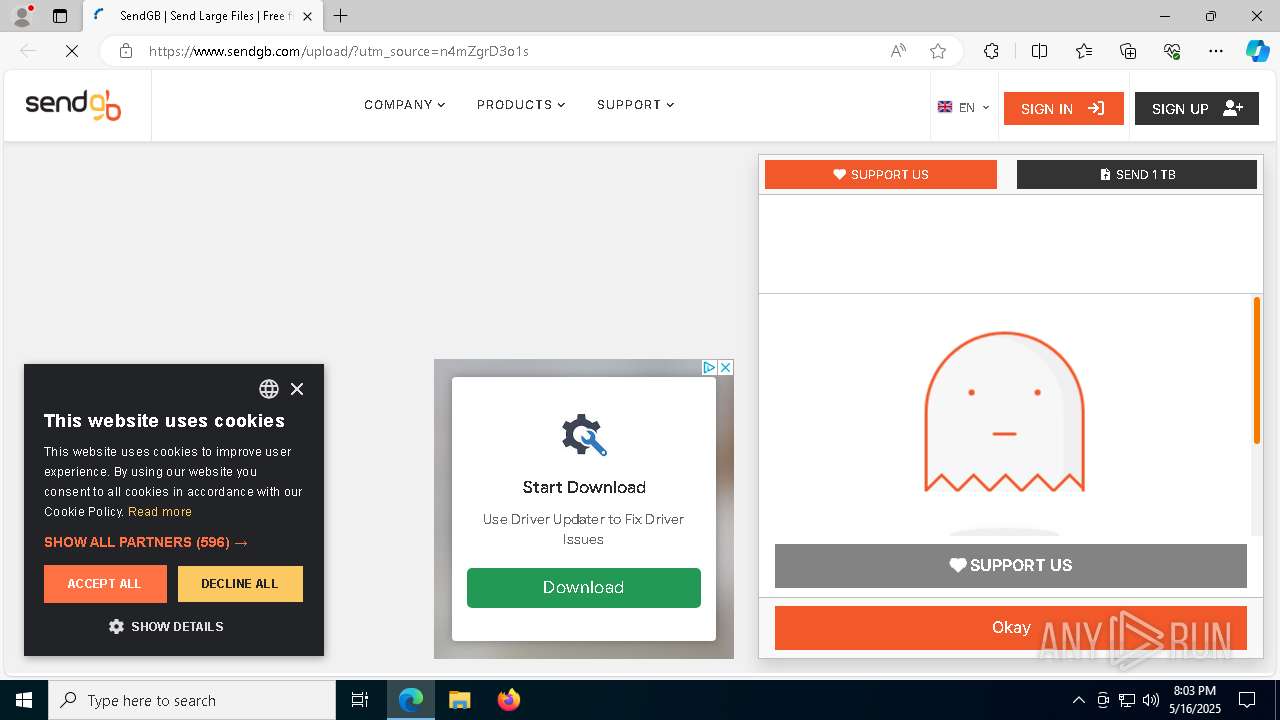Open the Collections icon
Screen dimensions: 1280x720
(x=1128, y=51)
